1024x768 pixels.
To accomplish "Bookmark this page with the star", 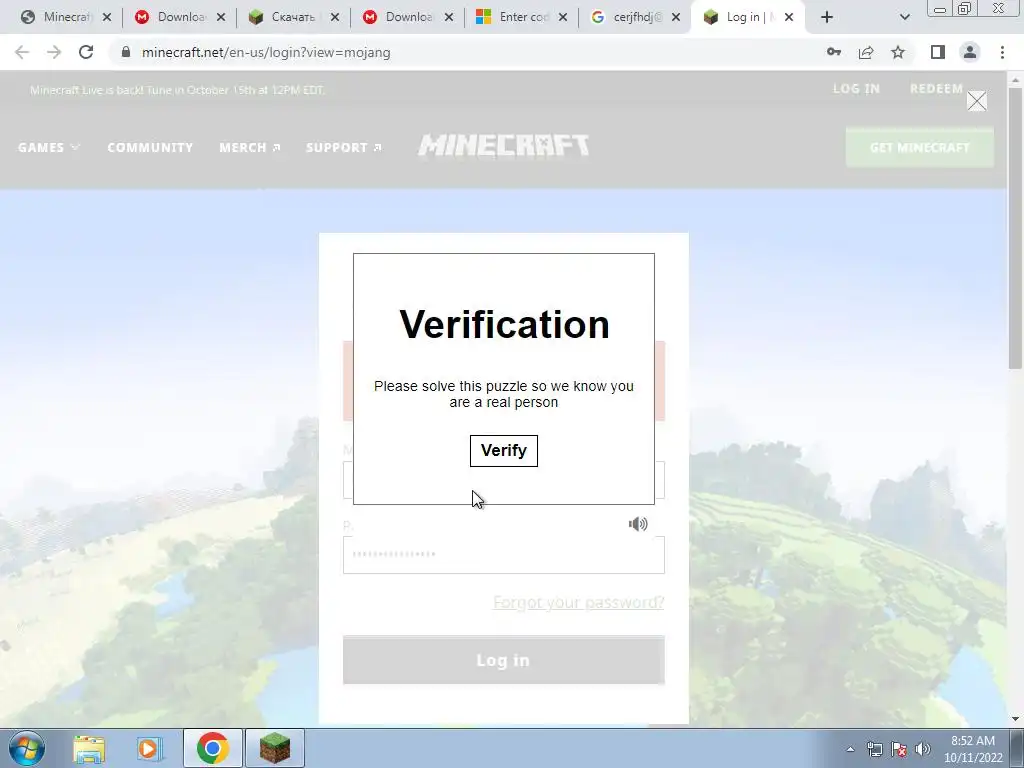I will point(898,52).
